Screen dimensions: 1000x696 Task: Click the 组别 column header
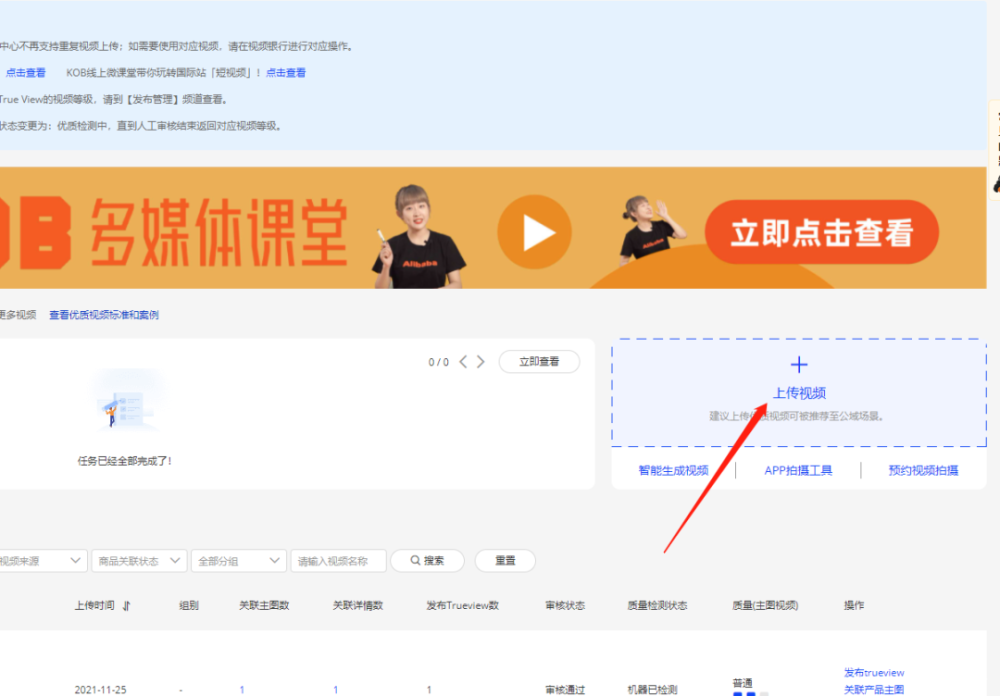189,605
